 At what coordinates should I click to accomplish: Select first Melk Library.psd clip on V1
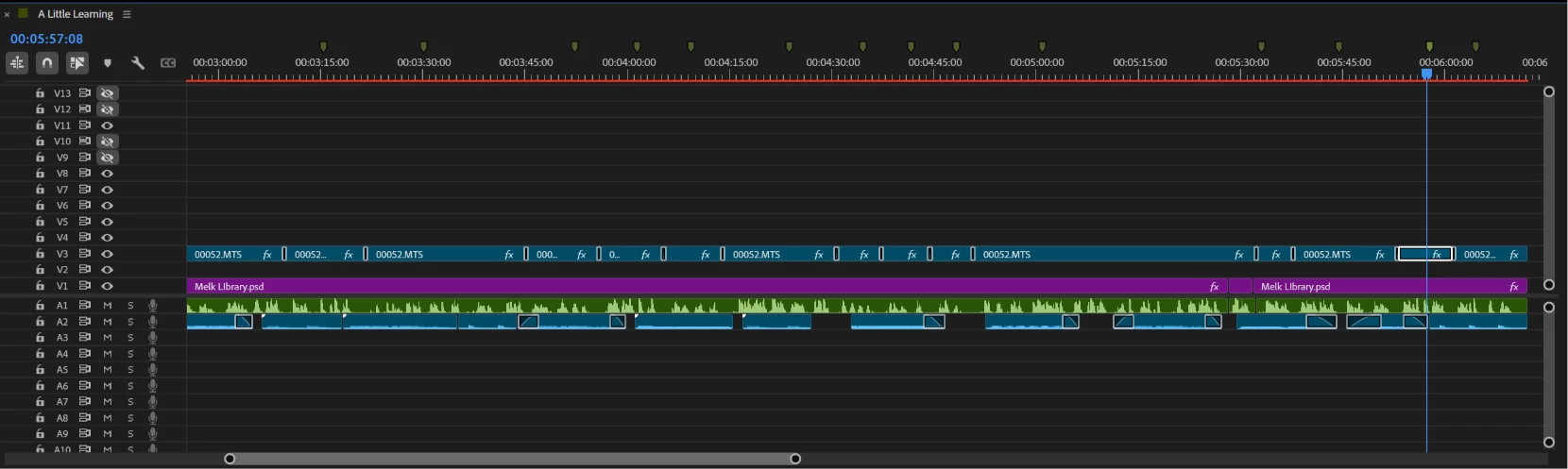(x=707, y=286)
